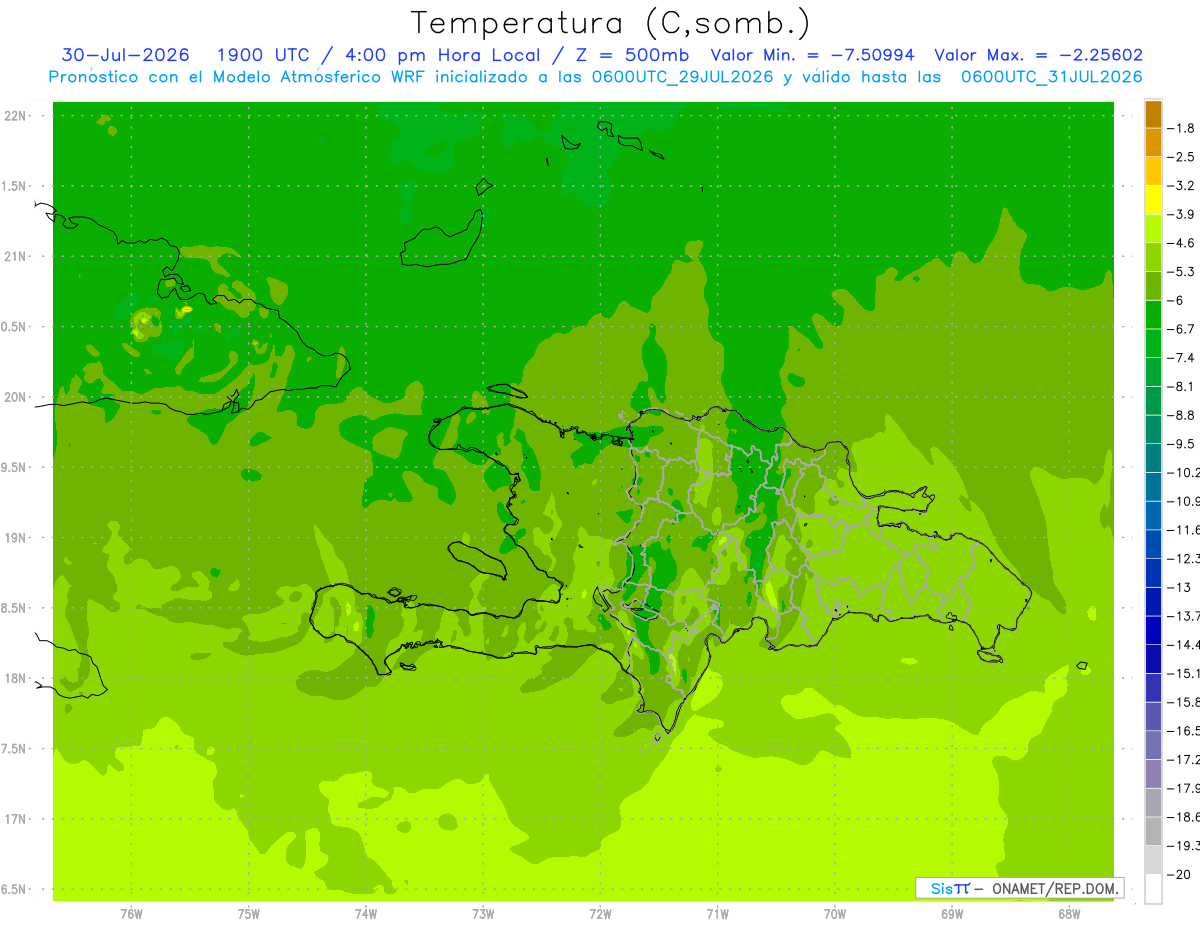Click the '-6.7' legend value

point(1181,329)
